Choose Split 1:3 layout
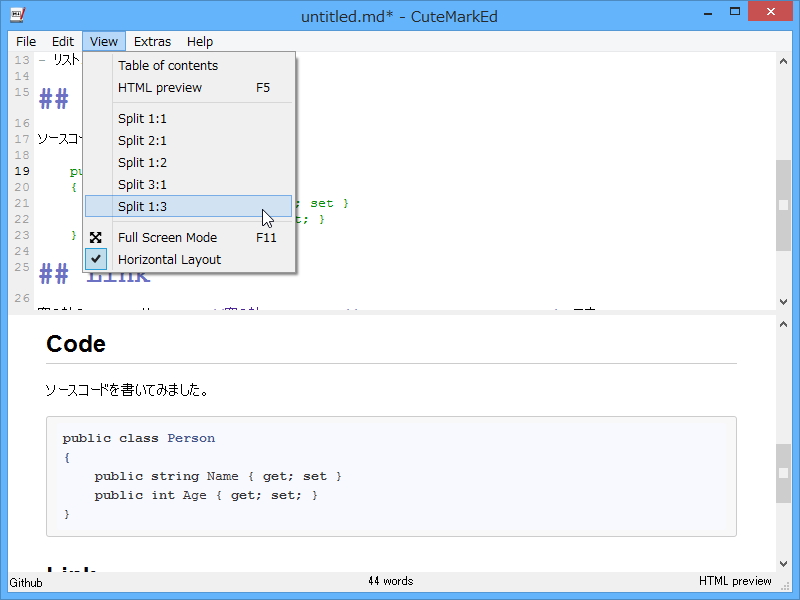 tap(189, 206)
